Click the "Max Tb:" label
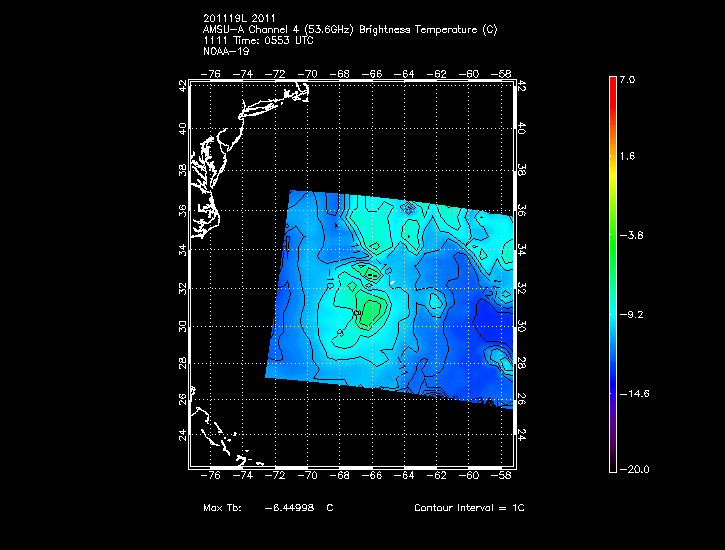Screen dimensions: 725x550 (x=222, y=507)
